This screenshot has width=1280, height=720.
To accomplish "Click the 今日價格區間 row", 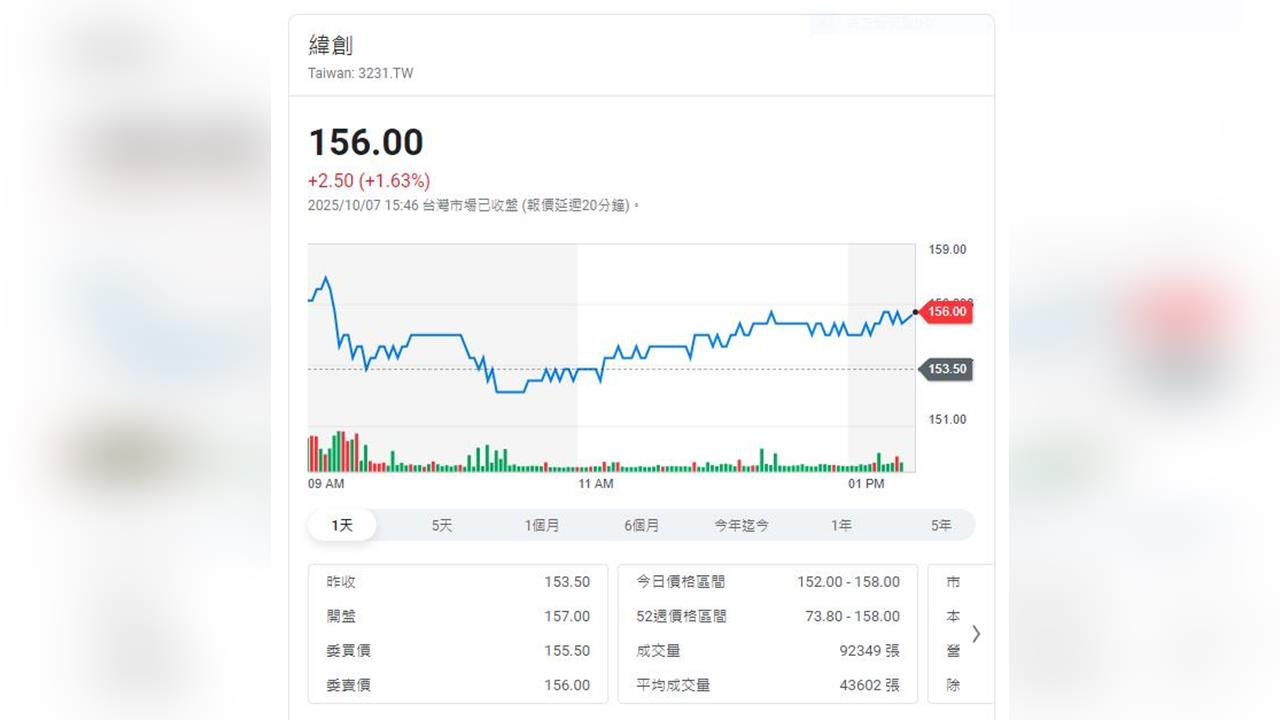I will click(768, 582).
